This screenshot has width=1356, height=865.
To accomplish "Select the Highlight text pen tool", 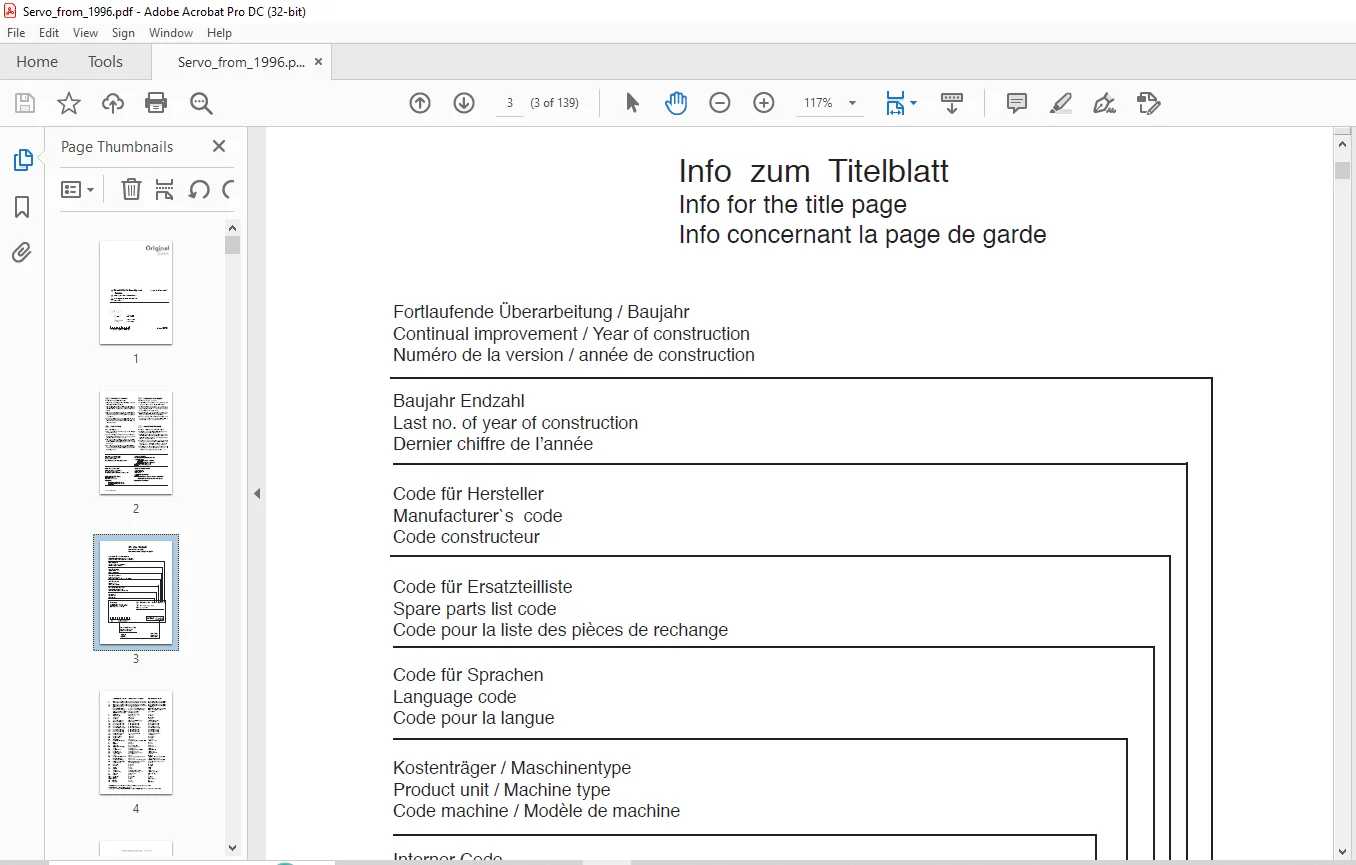I will tap(1061, 103).
